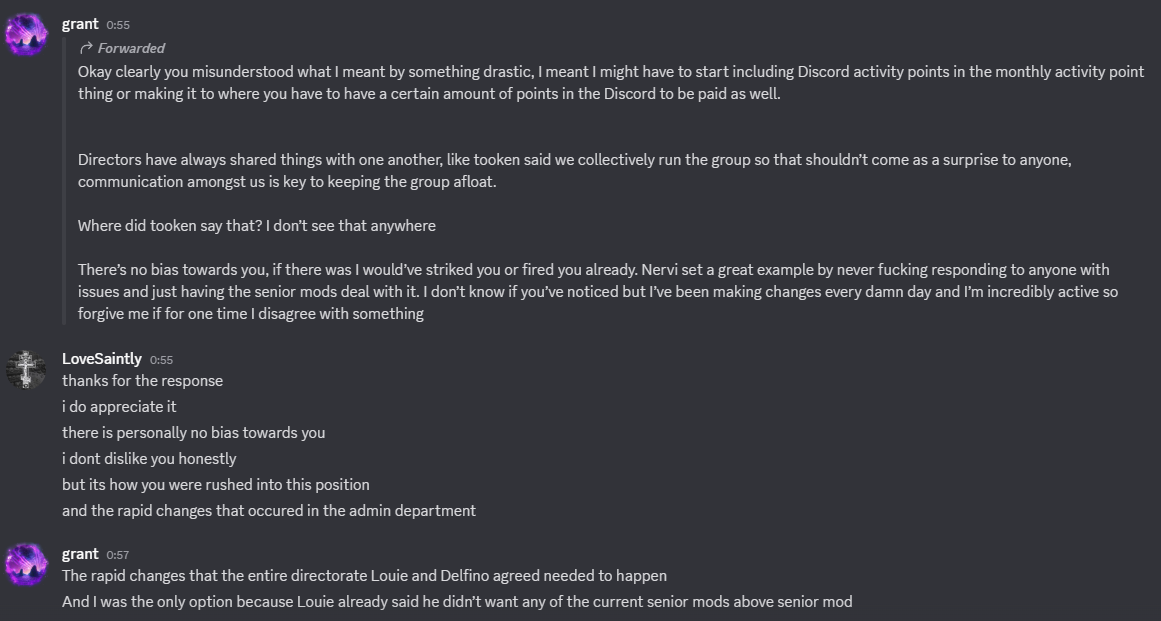Select the "thanks for the response" message

pyautogui.click(x=142, y=380)
